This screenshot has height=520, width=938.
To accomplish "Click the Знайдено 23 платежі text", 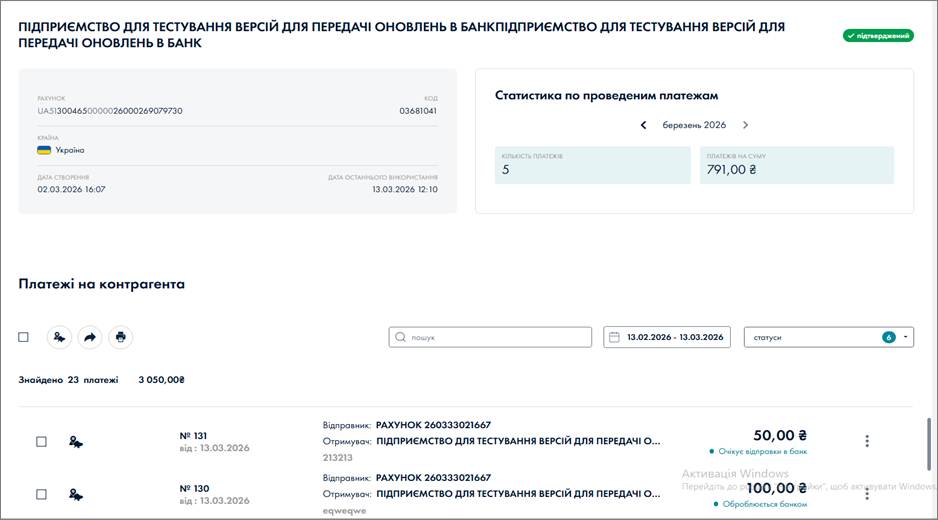I will (x=68, y=380).
